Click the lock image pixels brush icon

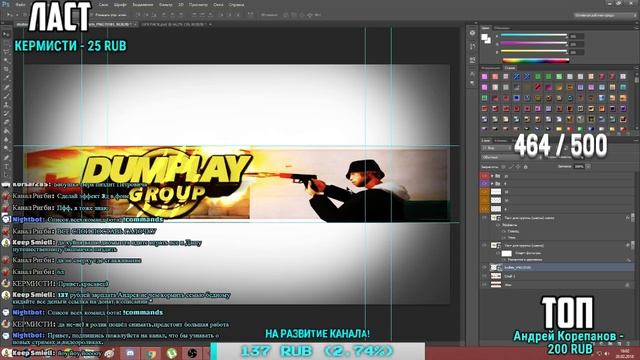click(x=511, y=167)
